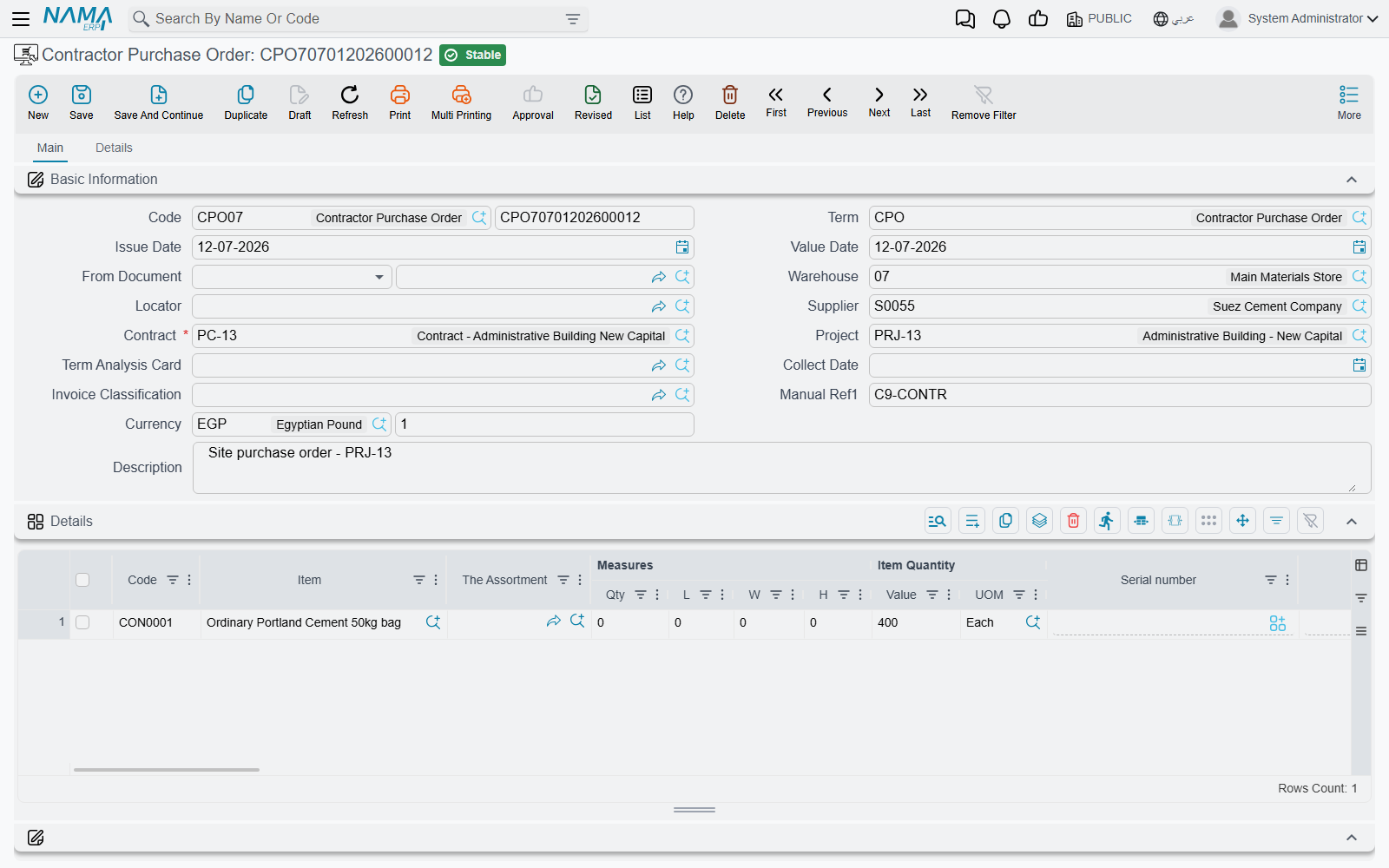Go to Previous record
This screenshot has width=1389, height=868.
[x=827, y=102]
